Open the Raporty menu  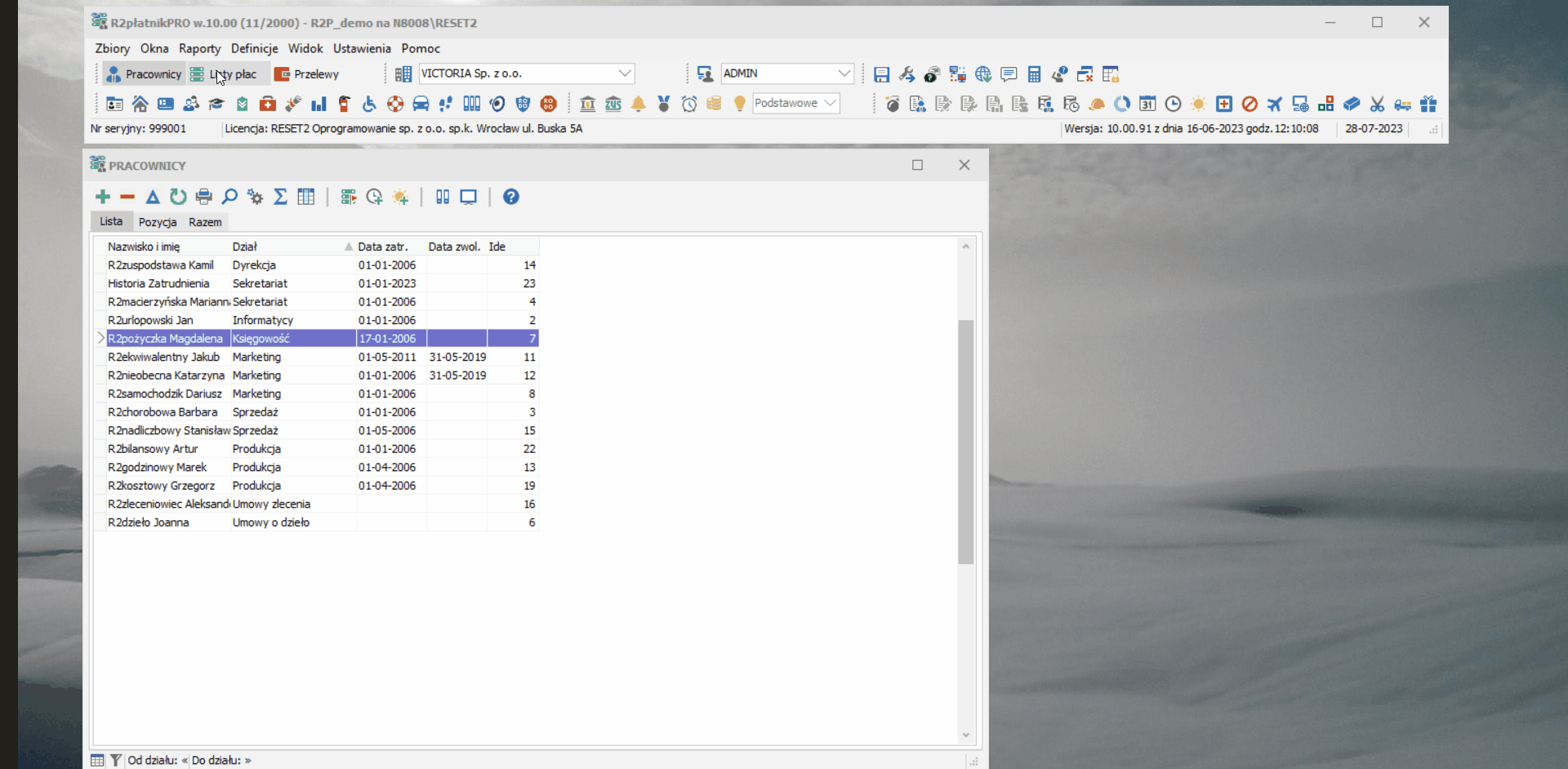pyautogui.click(x=200, y=49)
